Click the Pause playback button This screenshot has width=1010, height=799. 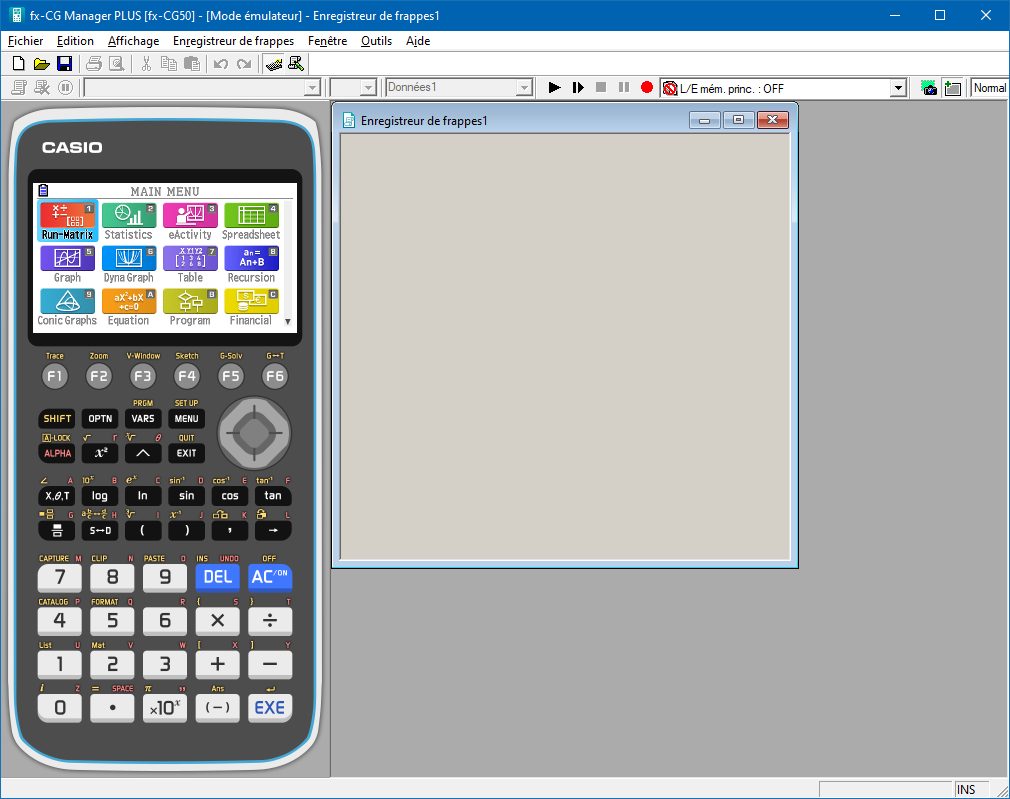(x=624, y=87)
